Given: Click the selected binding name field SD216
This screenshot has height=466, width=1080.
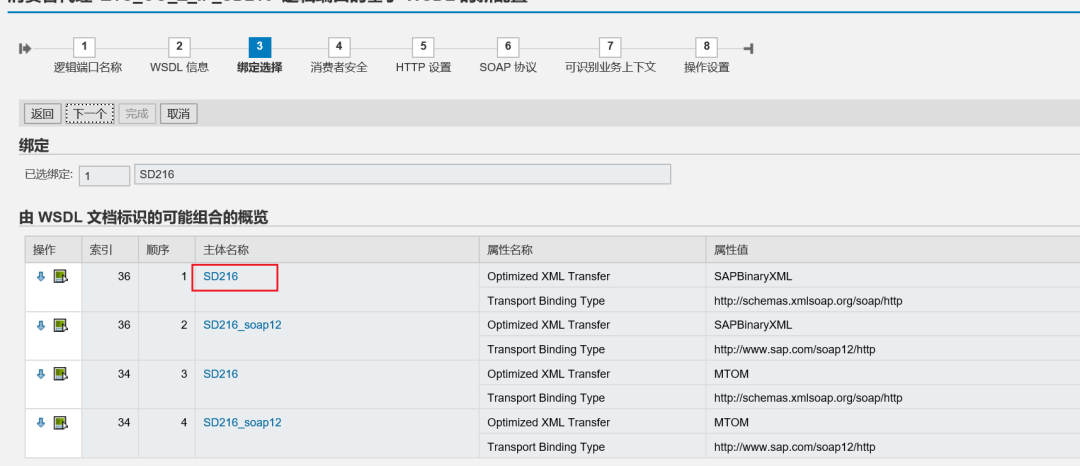Looking at the screenshot, I should click(x=402, y=175).
